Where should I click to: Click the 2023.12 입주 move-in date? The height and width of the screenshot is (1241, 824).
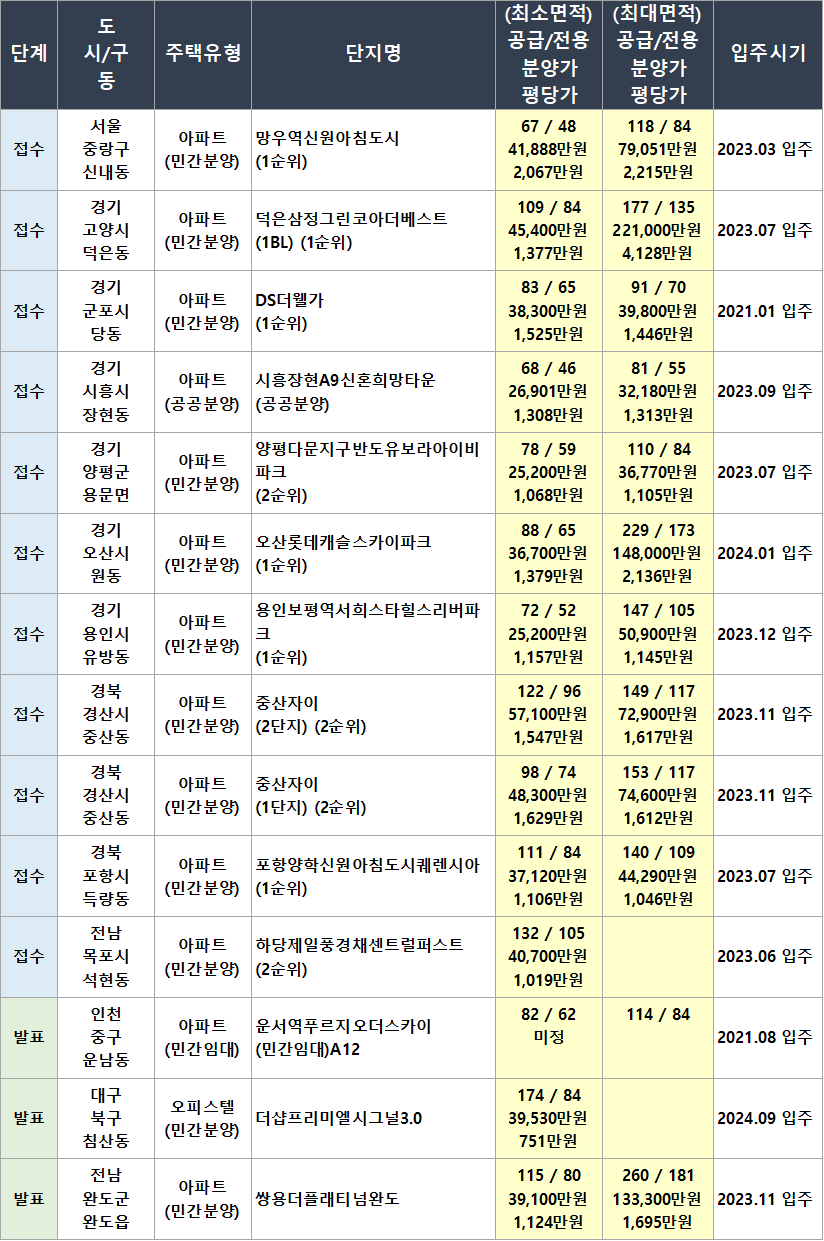click(765, 634)
